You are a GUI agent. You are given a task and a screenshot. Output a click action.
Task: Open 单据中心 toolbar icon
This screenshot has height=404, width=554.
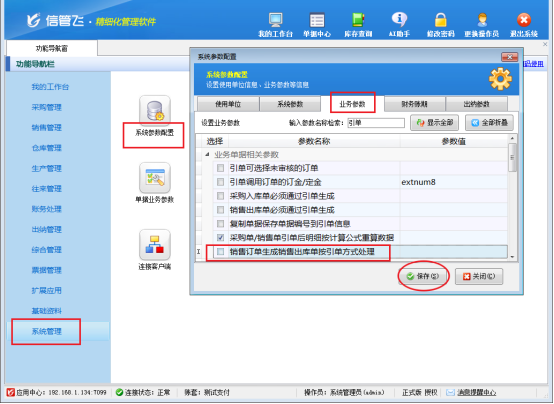click(317, 20)
